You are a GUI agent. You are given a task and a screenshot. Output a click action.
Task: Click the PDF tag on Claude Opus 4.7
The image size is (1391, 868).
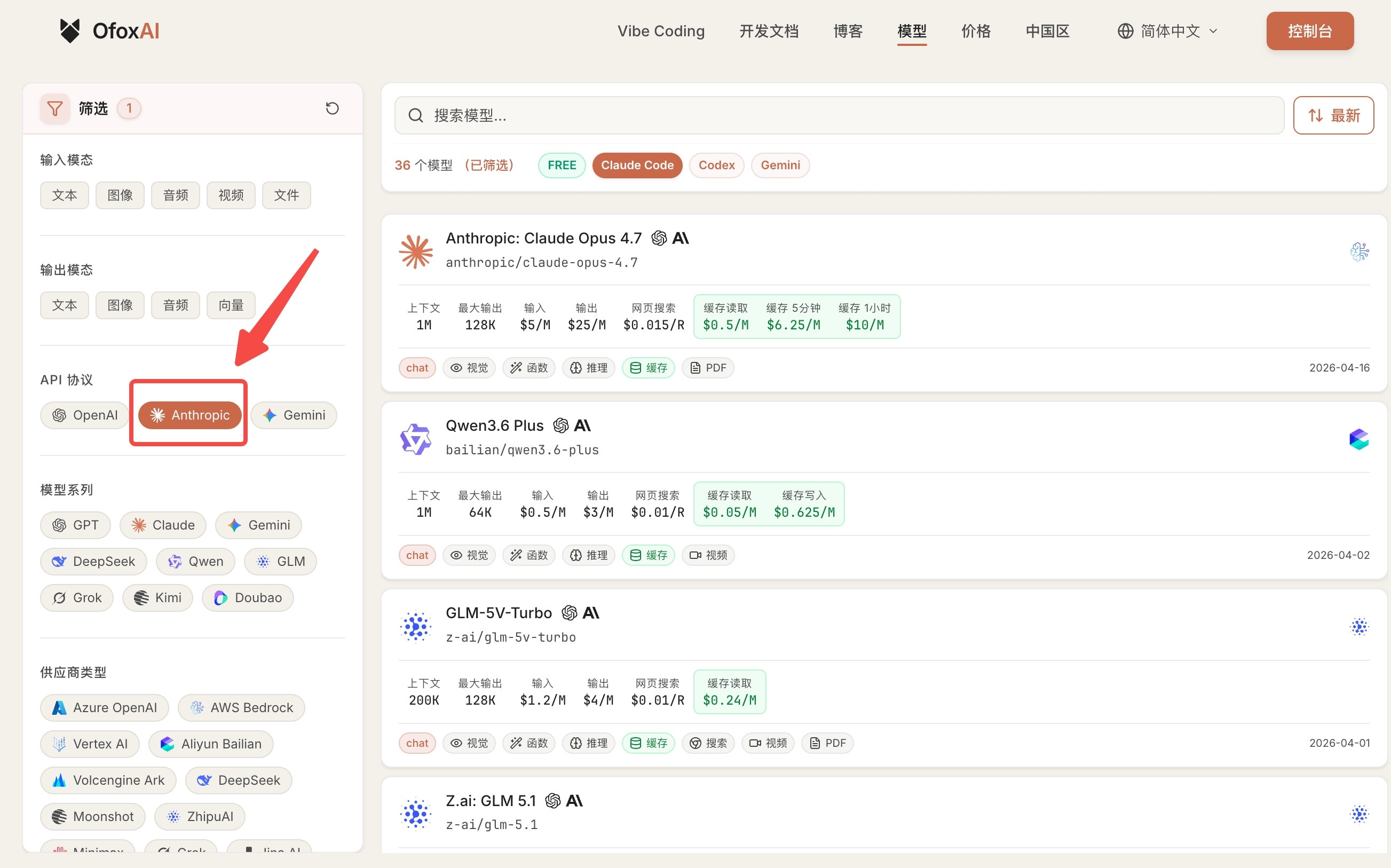coord(708,368)
